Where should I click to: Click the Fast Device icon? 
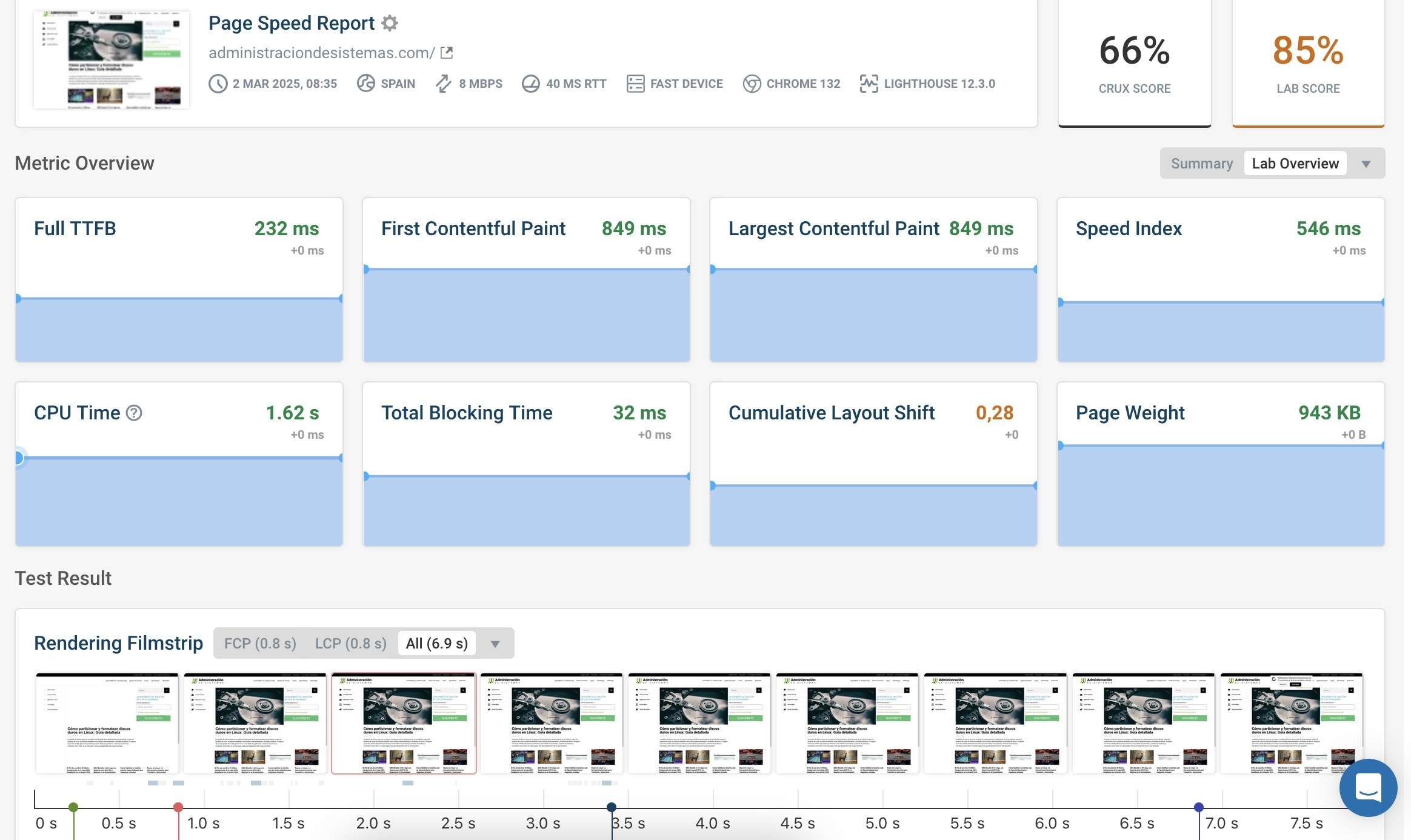click(x=635, y=84)
